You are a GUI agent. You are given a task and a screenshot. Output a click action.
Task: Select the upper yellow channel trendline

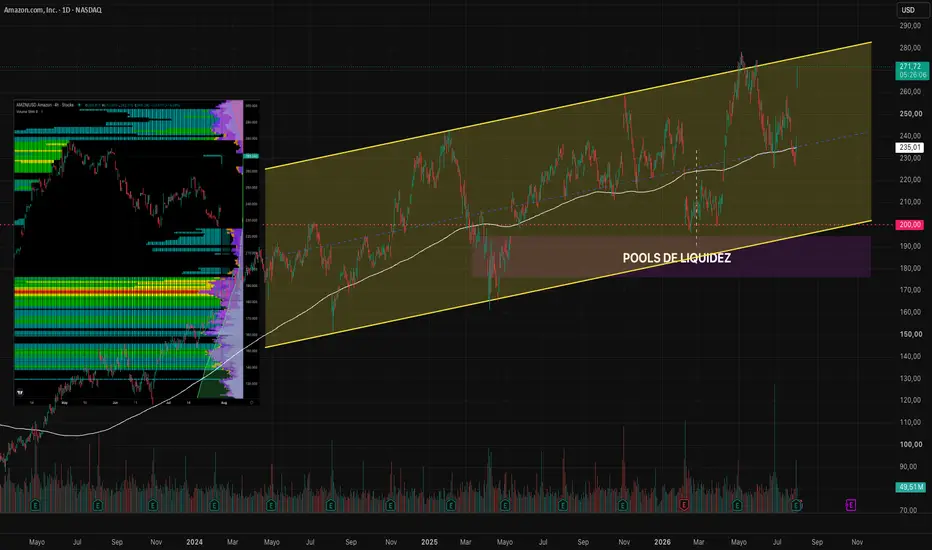[x=568, y=106]
